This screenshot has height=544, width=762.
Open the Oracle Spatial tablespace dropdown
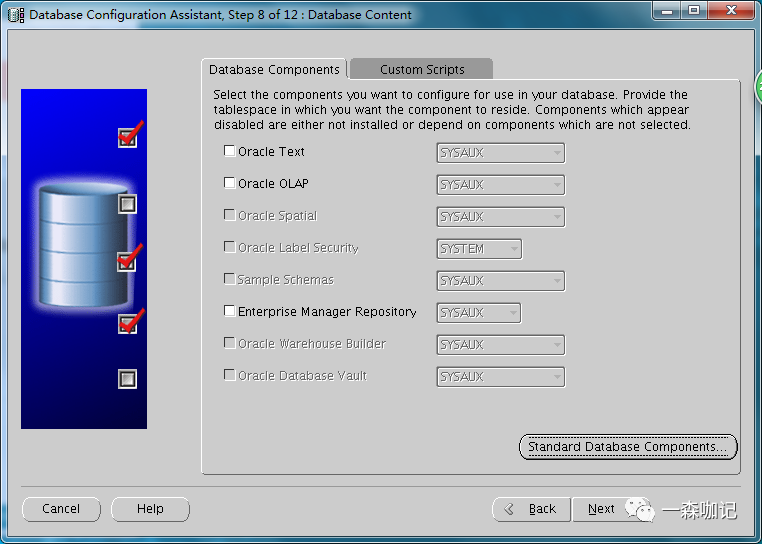point(501,217)
